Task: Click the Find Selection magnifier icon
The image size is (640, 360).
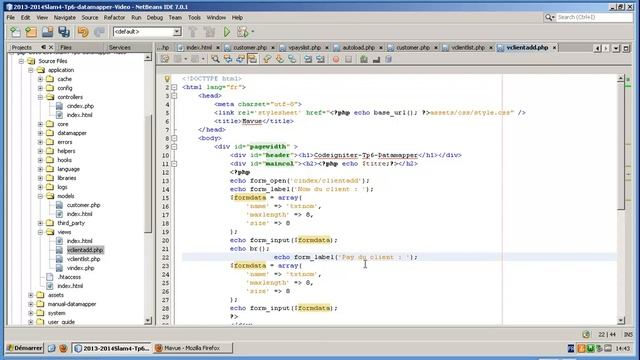Action: pos(215,59)
